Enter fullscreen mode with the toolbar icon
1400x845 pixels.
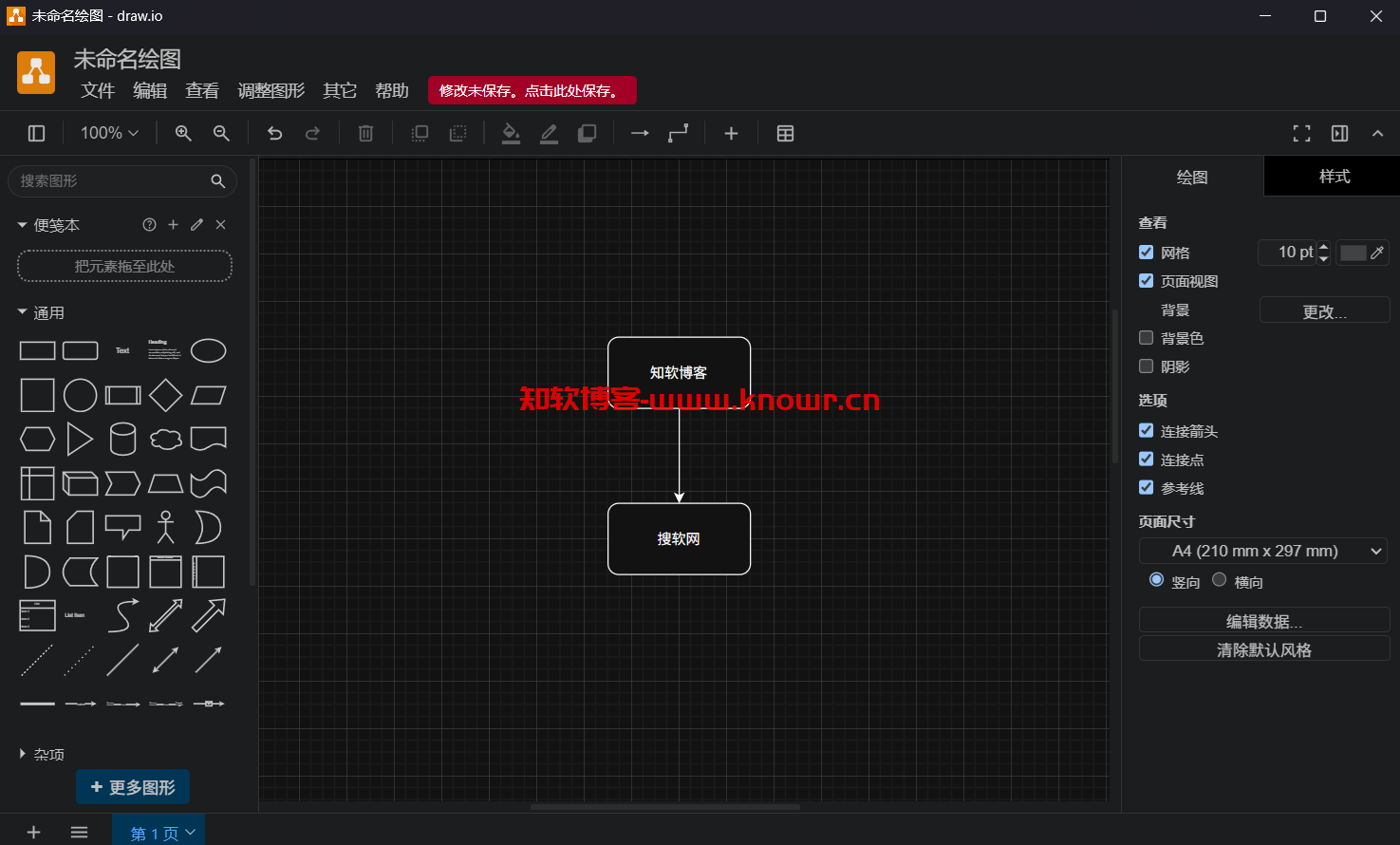pyautogui.click(x=1301, y=134)
